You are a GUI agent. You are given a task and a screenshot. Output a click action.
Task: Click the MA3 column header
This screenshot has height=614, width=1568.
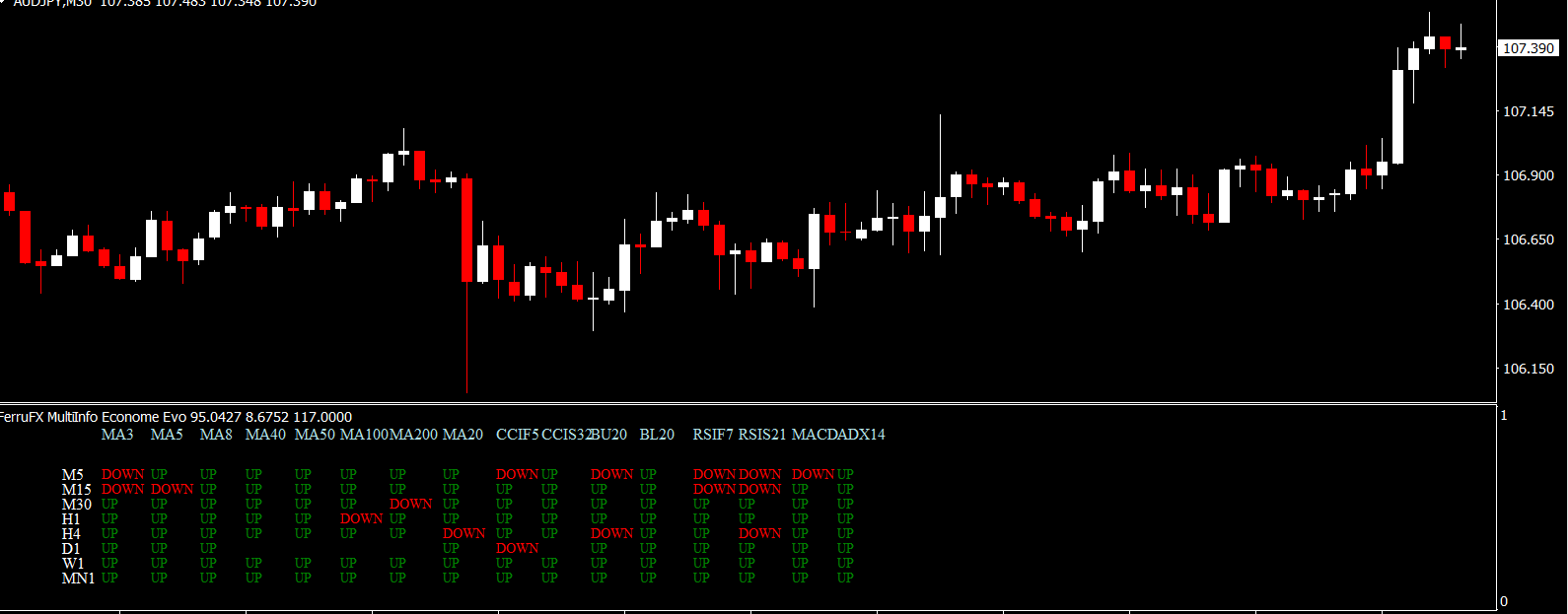[117, 435]
